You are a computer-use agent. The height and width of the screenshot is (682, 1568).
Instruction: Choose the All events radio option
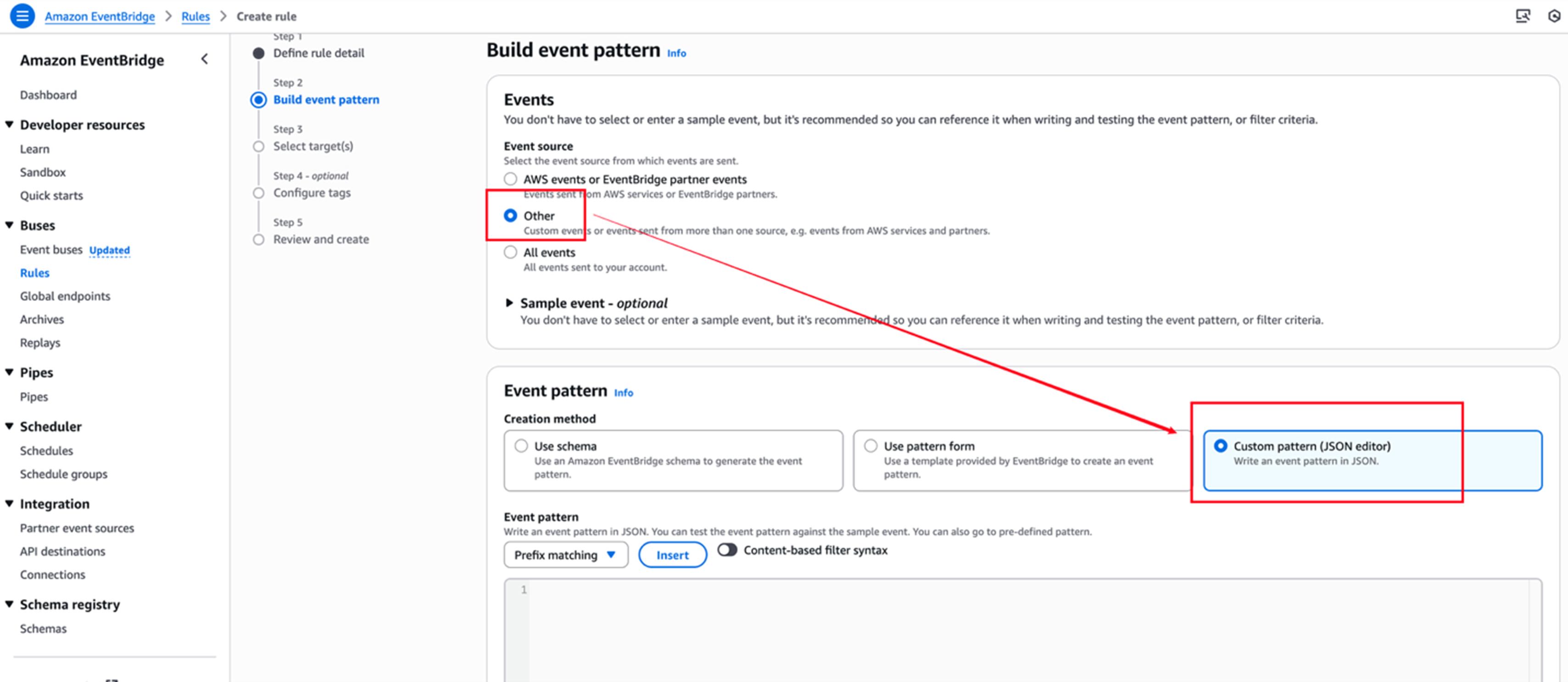point(511,252)
